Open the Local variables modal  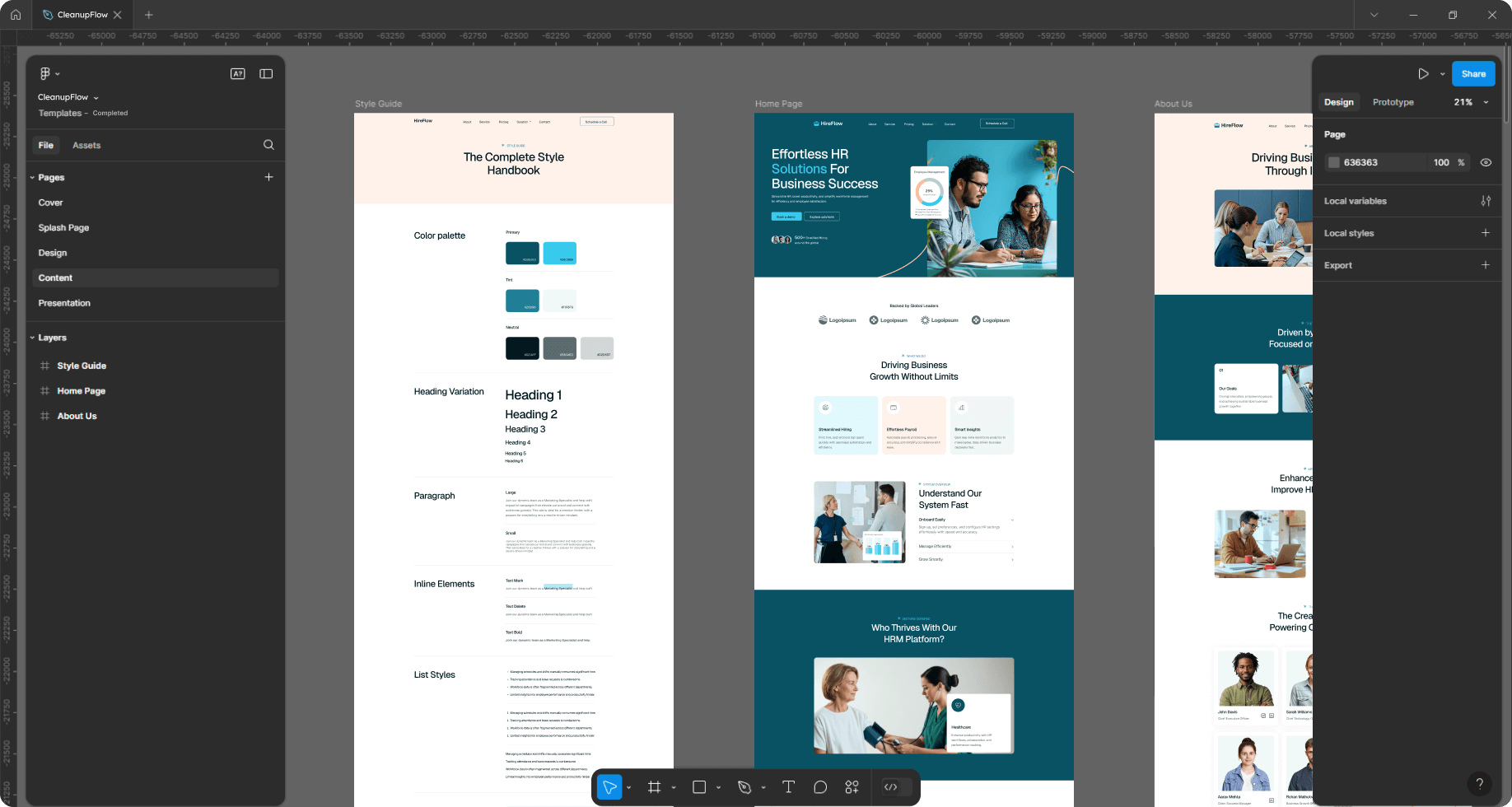1486,200
